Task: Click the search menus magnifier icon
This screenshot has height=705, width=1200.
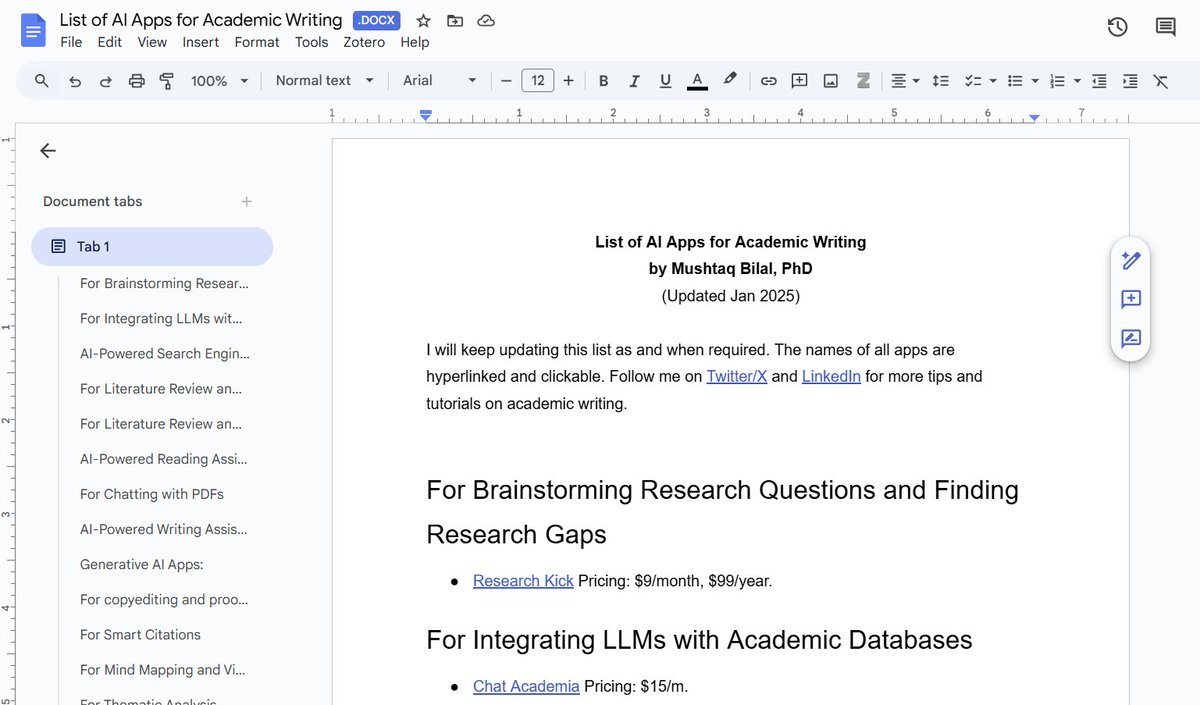Action: [x=42, y=81]
